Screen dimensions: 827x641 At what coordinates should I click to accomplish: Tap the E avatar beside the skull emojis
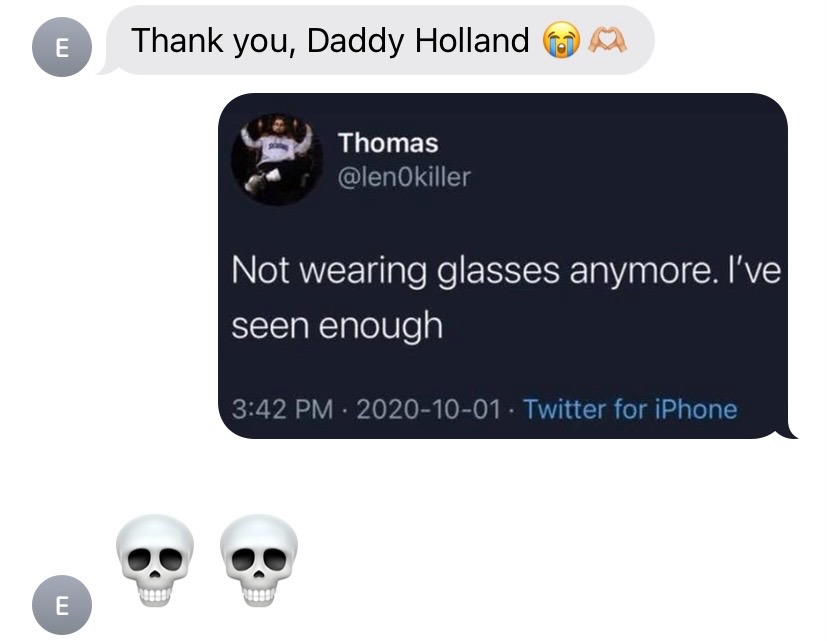pyautogui.click(x=62, y=605)
